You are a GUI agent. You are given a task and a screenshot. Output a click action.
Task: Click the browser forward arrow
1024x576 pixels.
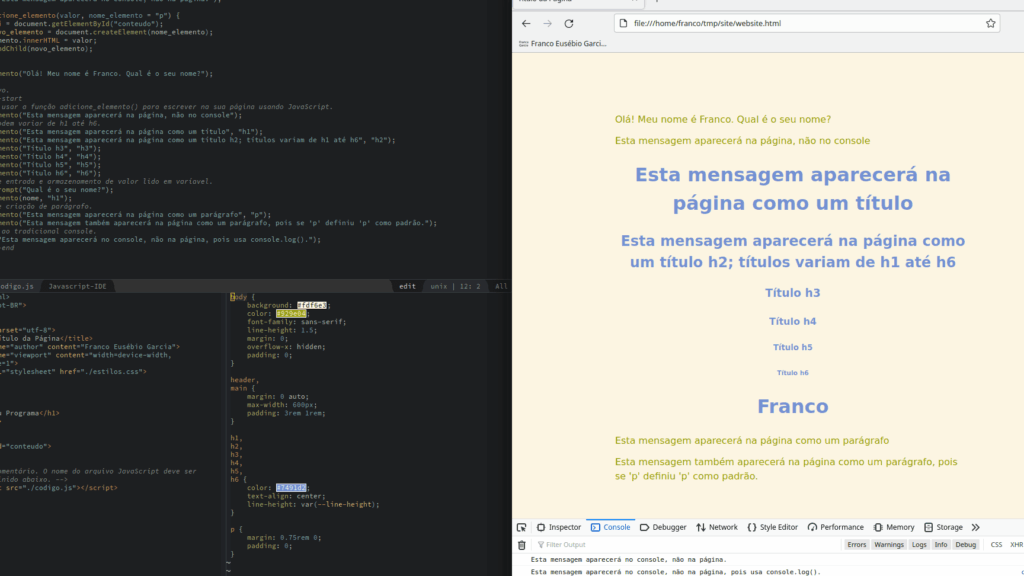547,23
